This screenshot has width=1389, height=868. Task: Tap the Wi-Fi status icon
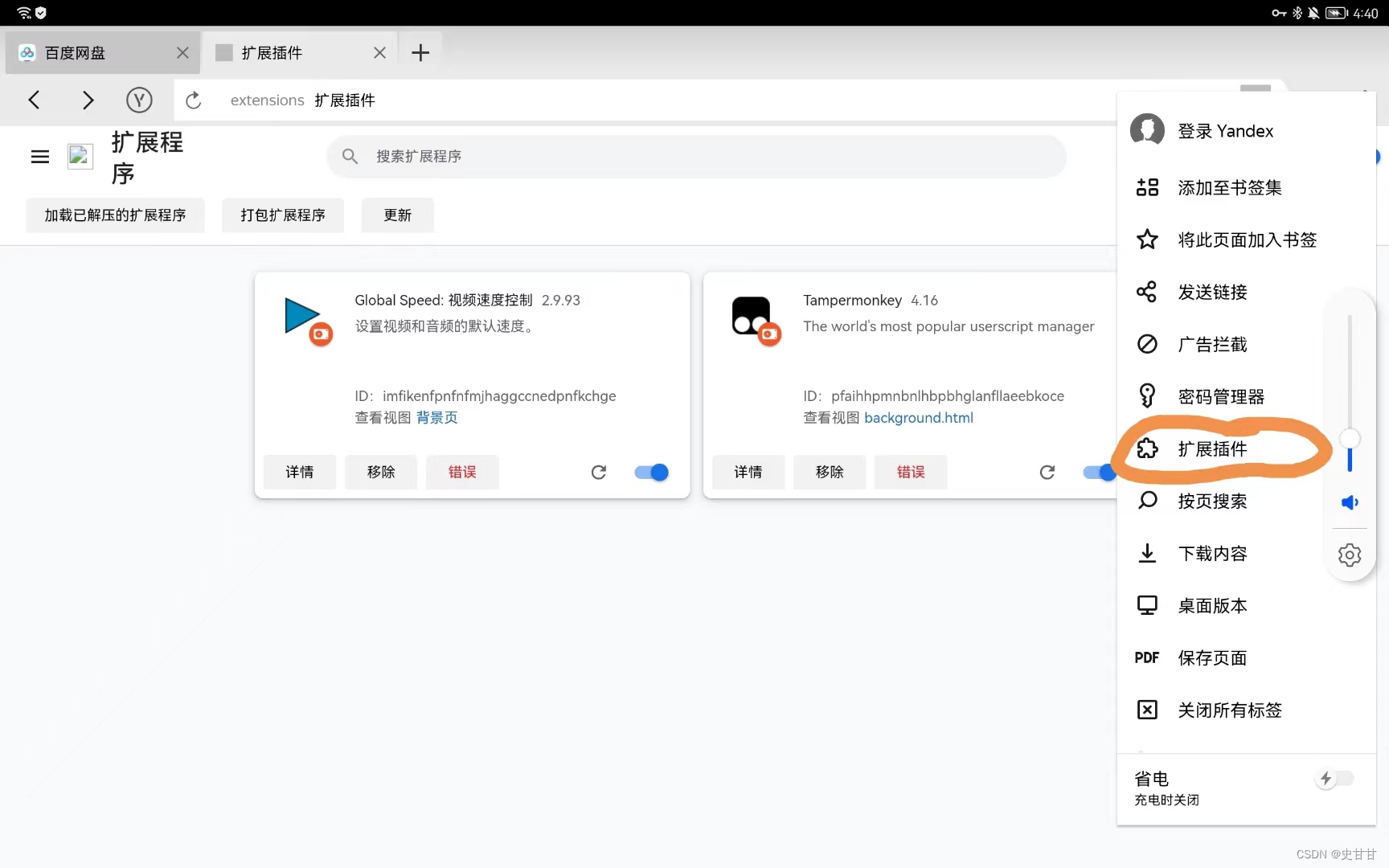click(23, 12)
